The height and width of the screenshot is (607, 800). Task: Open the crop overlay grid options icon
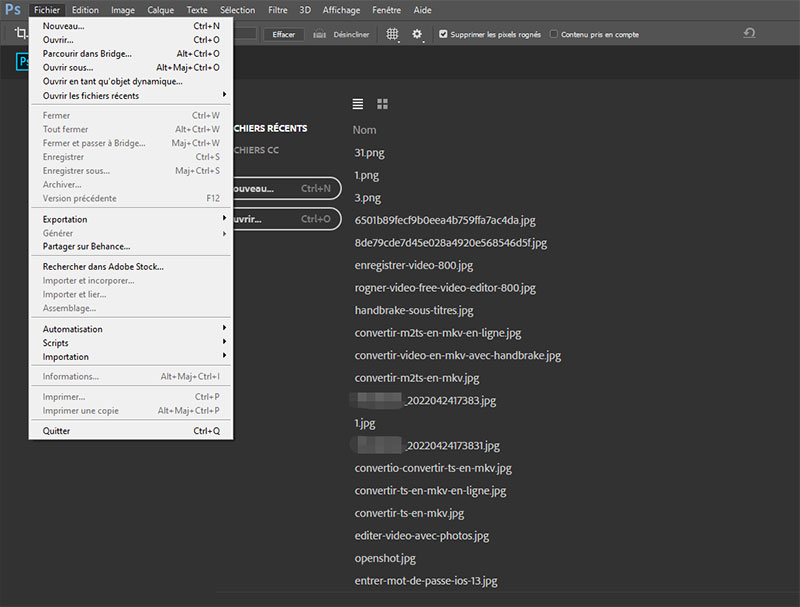pos(392,33)
